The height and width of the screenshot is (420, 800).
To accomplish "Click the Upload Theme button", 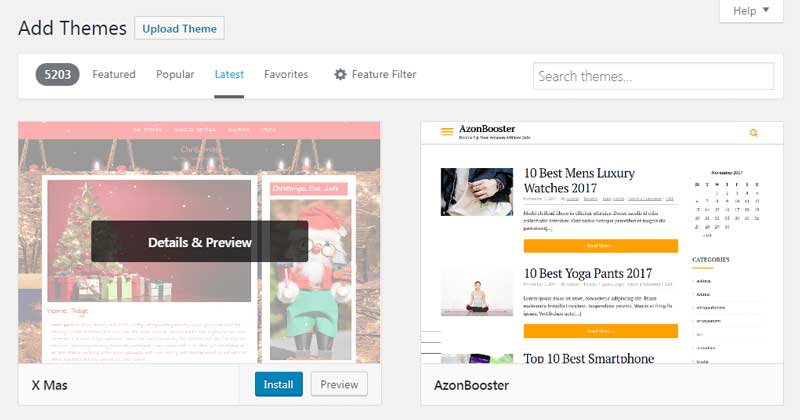I will pos(180,28).
